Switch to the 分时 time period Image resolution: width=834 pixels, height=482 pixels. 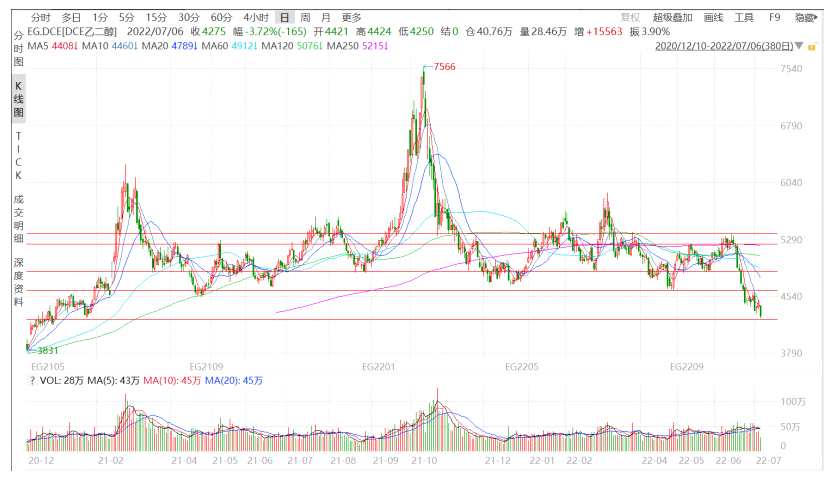click(41, 18)
